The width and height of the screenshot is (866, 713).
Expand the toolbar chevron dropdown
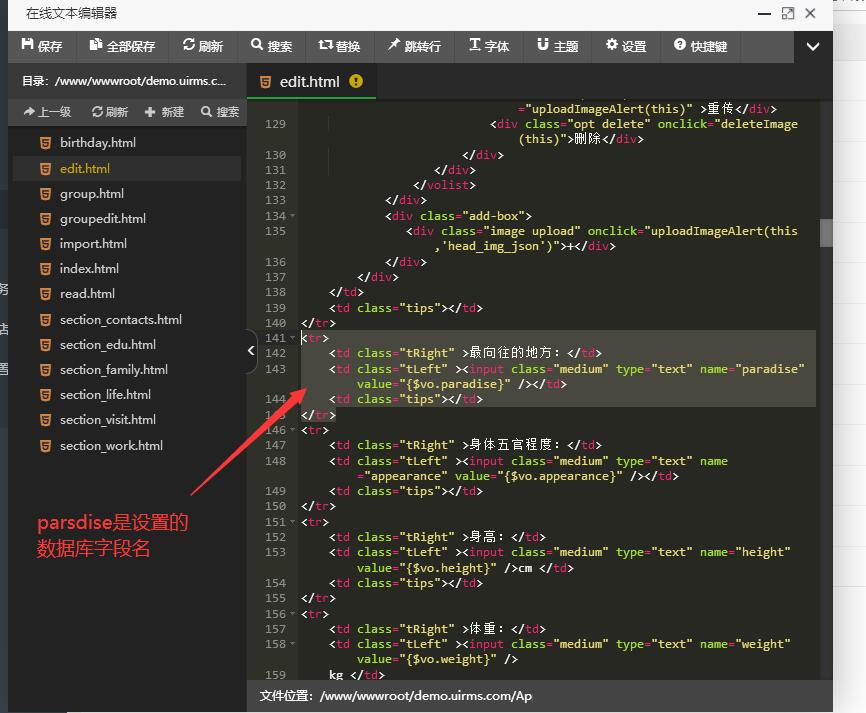coord(813,47)
